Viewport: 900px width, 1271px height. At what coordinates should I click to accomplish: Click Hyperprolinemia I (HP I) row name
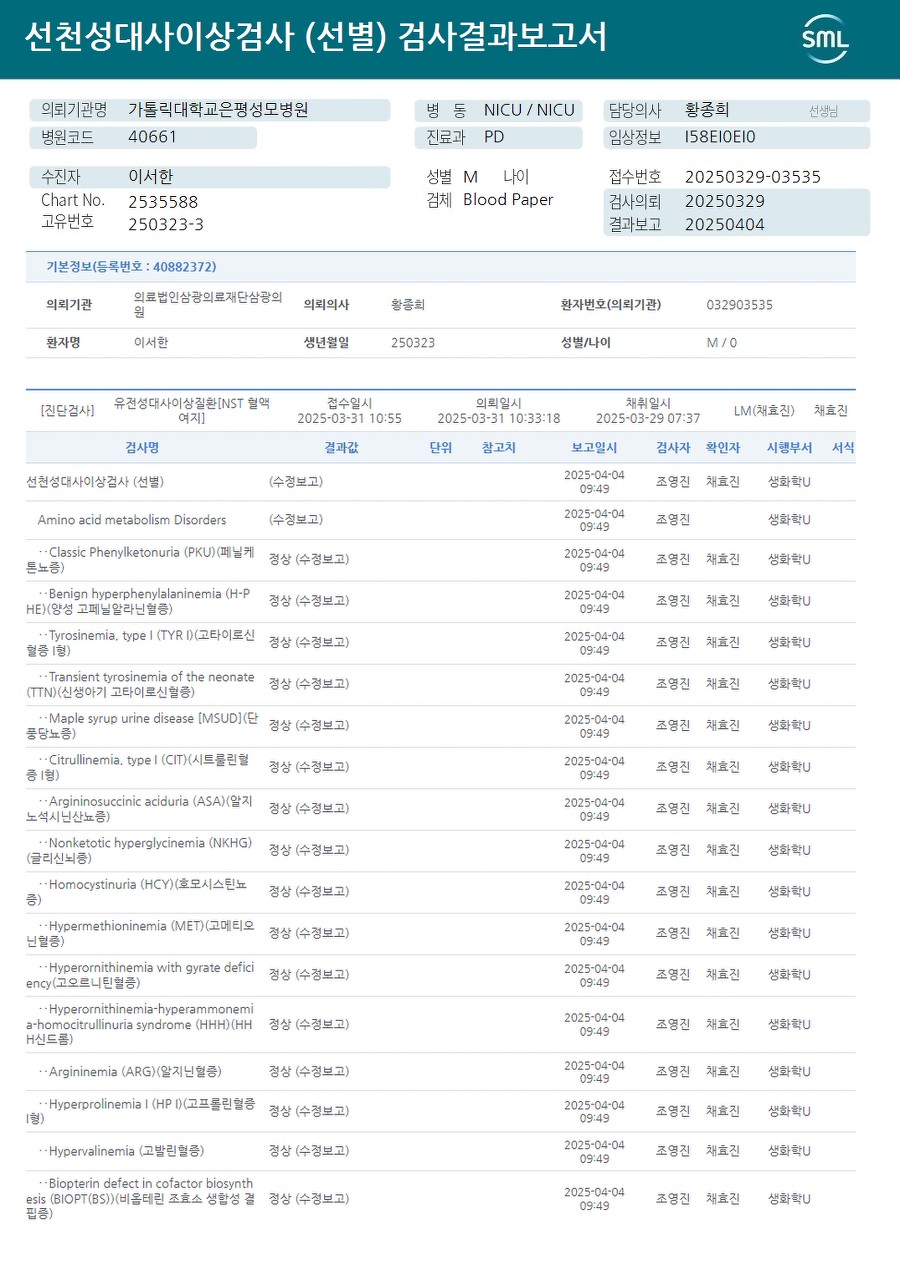140,1111
